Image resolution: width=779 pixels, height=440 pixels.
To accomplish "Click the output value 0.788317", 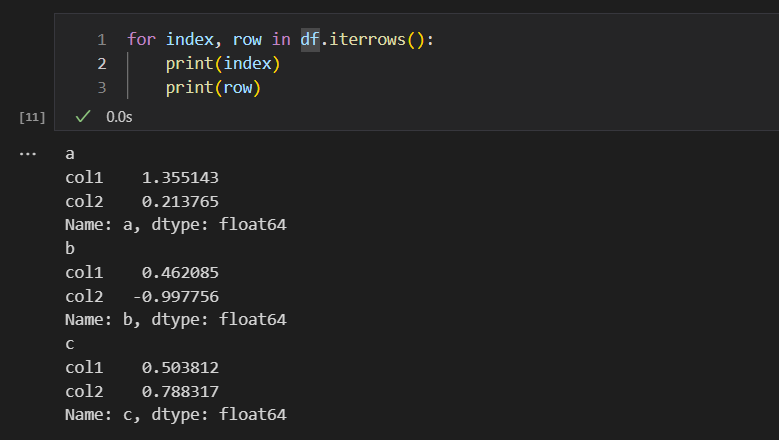I will 180,391.
